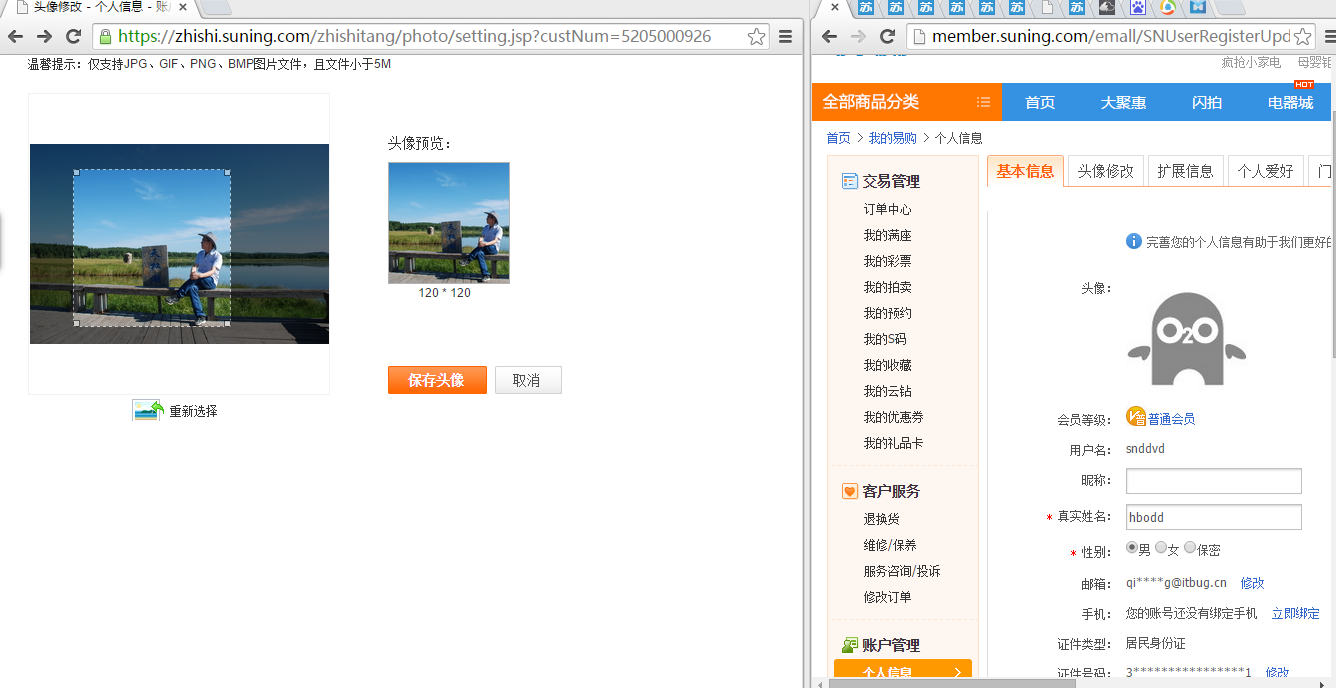
Task: Click the 120 * 120 avatar preview thumbnail
Action: [x=449, y=223]
